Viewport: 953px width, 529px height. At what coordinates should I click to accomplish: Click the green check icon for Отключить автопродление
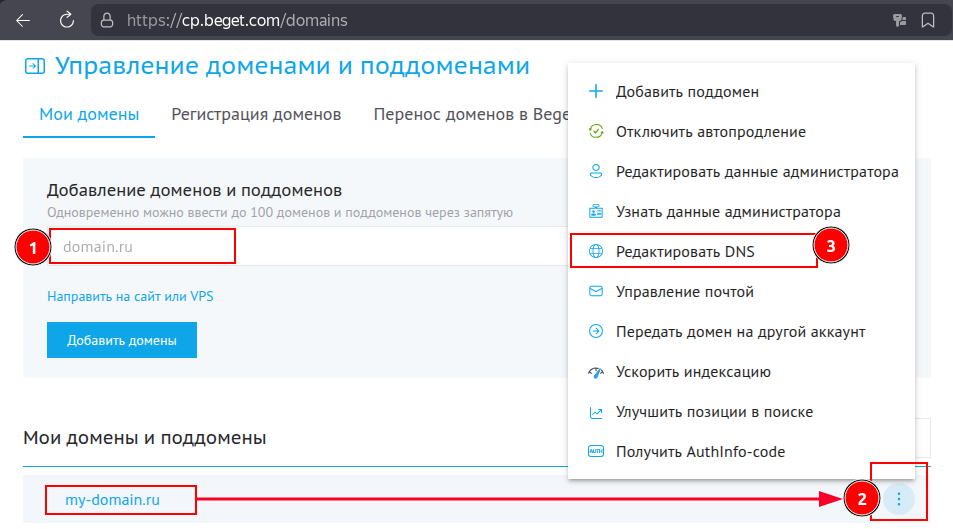point(596,131)
